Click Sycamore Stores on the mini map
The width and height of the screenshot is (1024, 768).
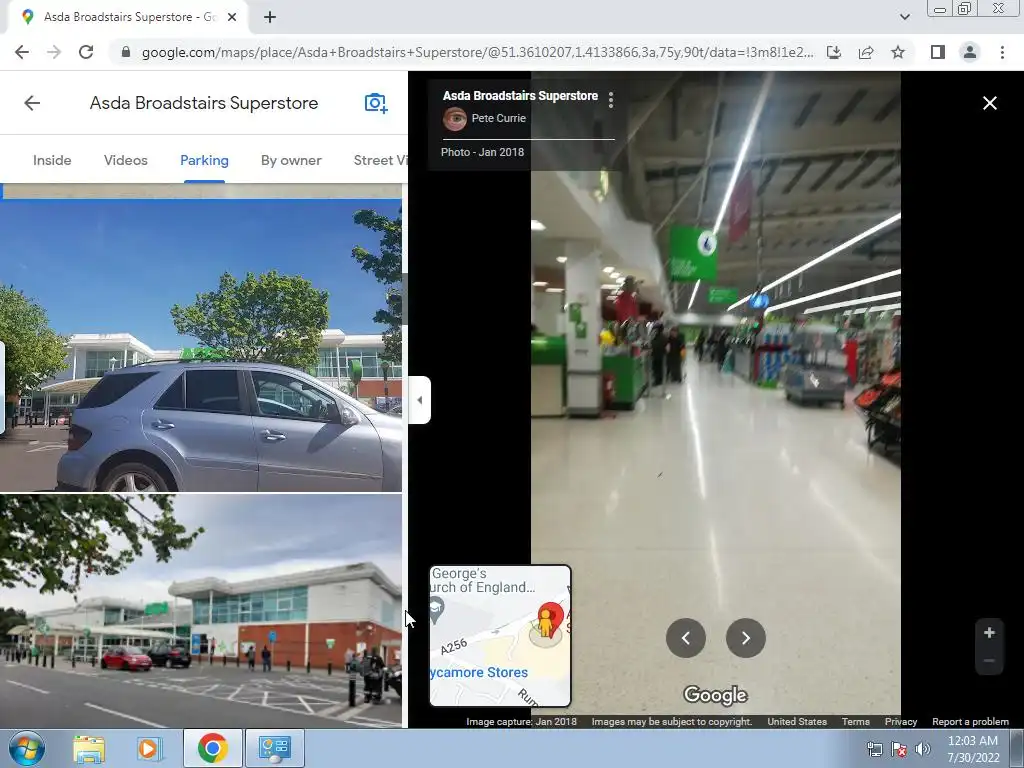tap(479, 672)
